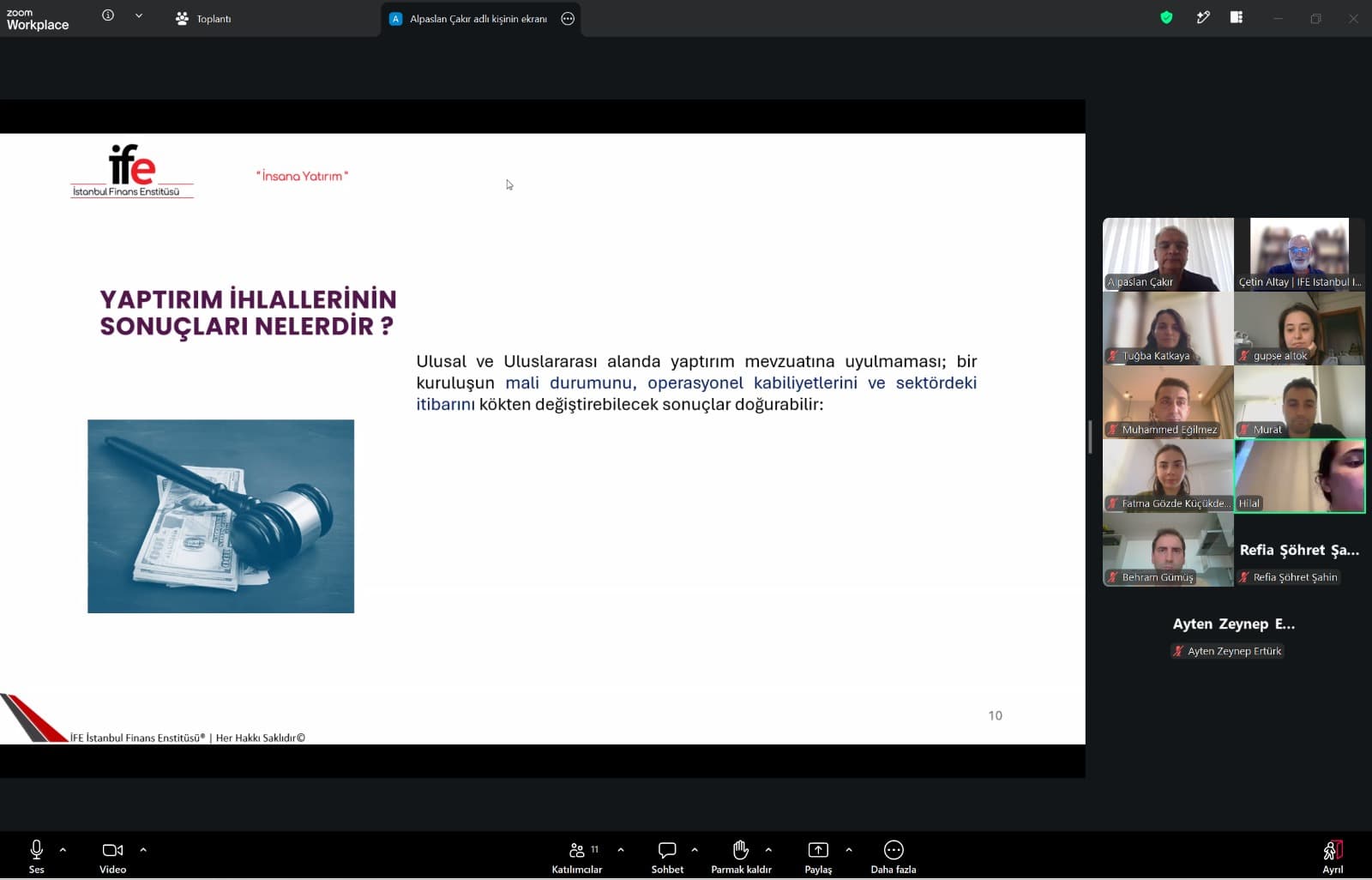1372x880 pixels.
Task: Select Fatma Gözde Küçükde video tile
Action: pos(1168,476)
